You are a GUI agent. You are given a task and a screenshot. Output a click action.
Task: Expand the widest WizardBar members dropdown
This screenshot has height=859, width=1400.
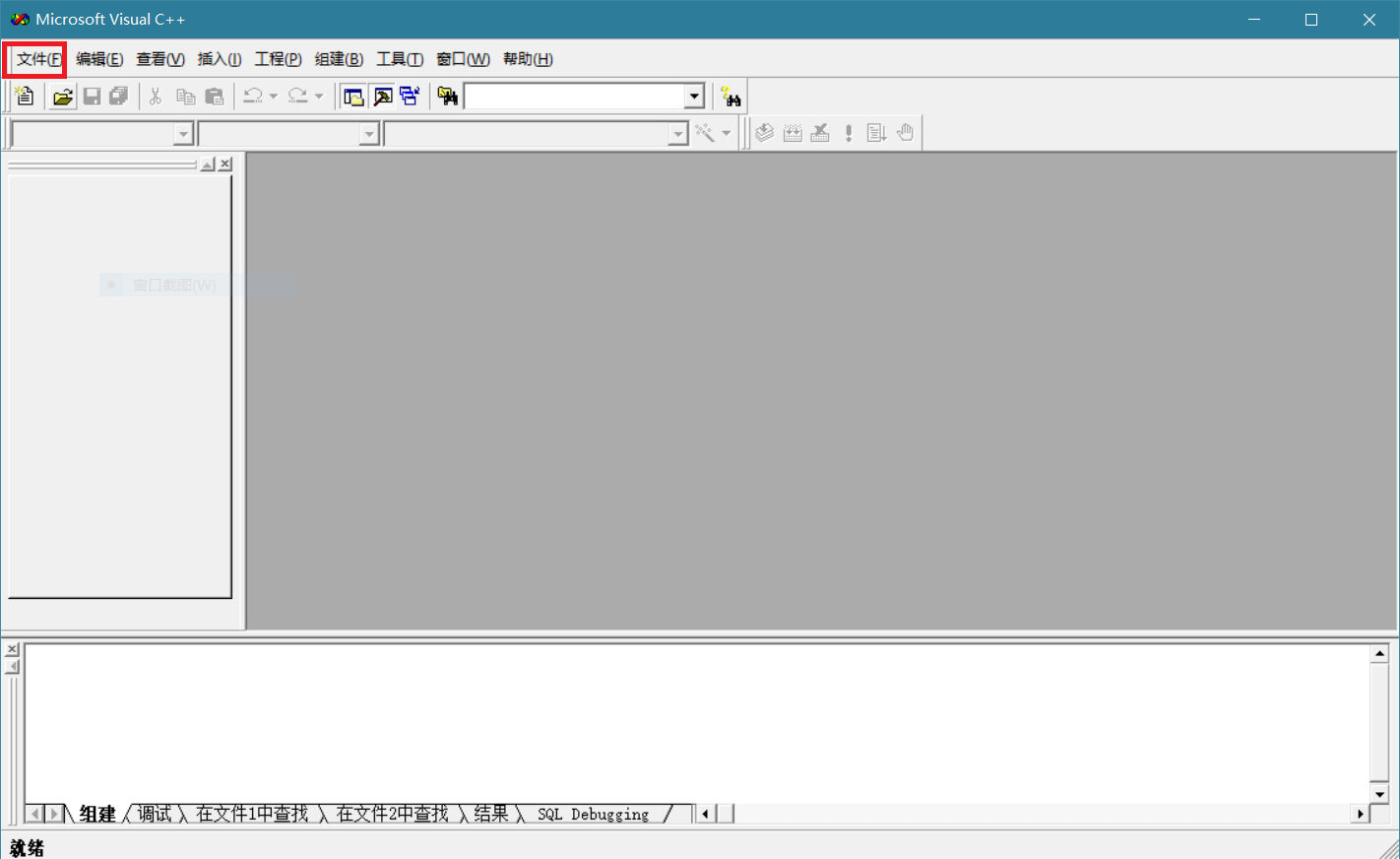pos(677,134)
